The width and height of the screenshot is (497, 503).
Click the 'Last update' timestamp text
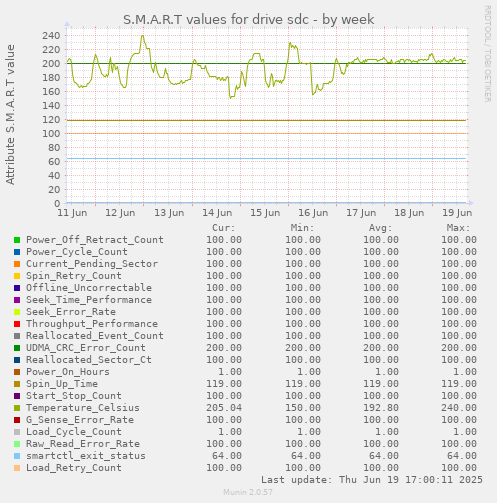(372, 480)
